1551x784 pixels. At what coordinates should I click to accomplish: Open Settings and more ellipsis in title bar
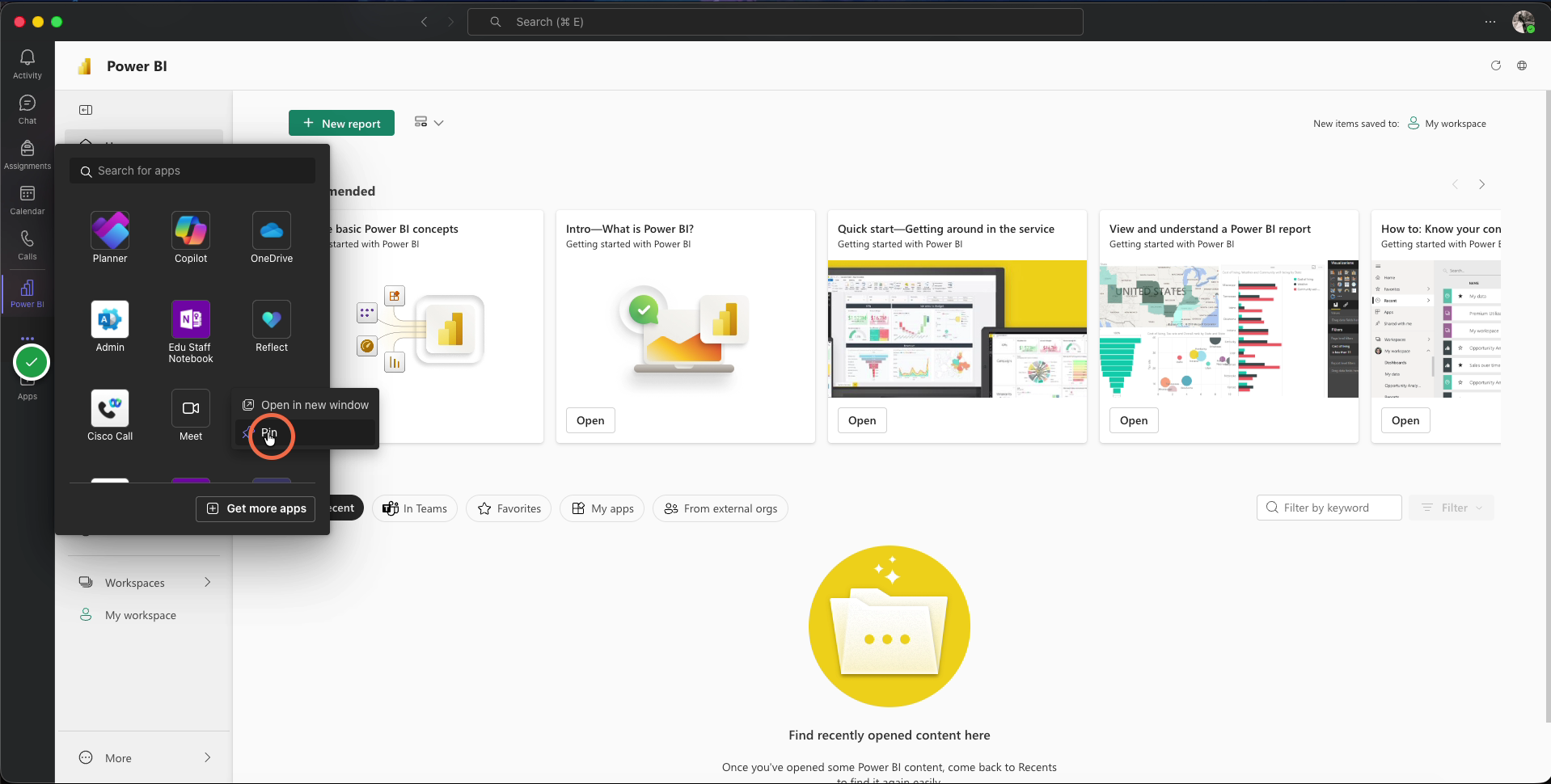tap(1490, 22)
